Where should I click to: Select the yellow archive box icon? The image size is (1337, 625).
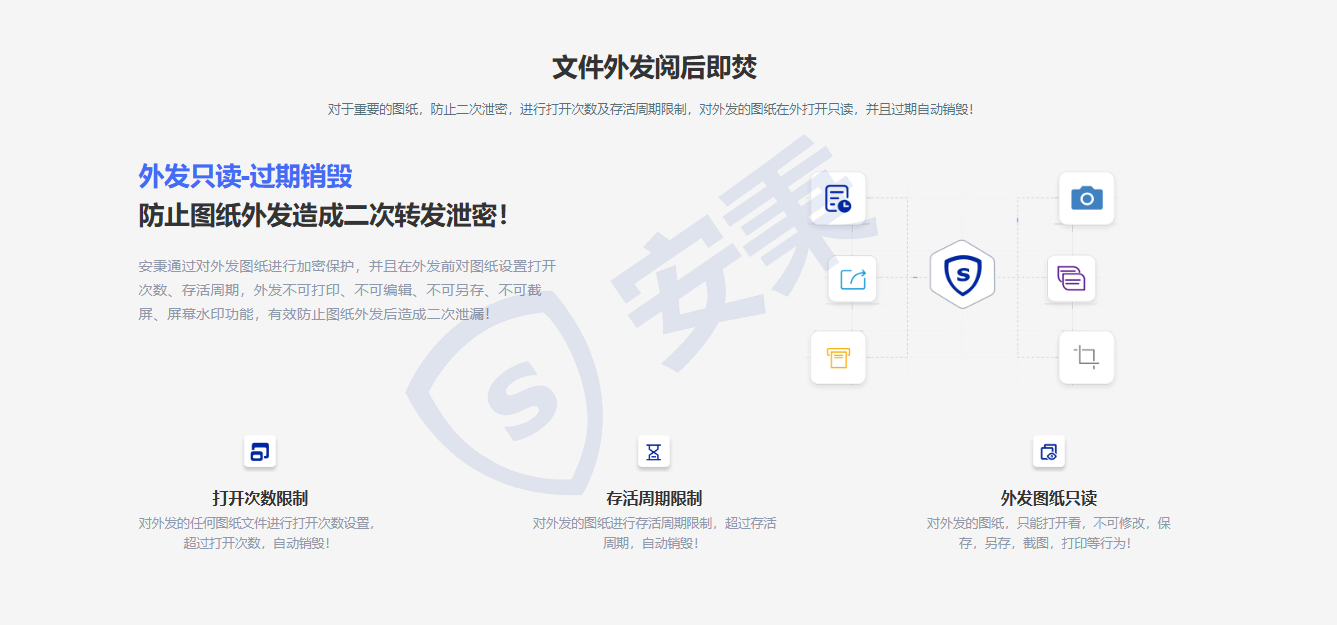(x=837, y=358)
